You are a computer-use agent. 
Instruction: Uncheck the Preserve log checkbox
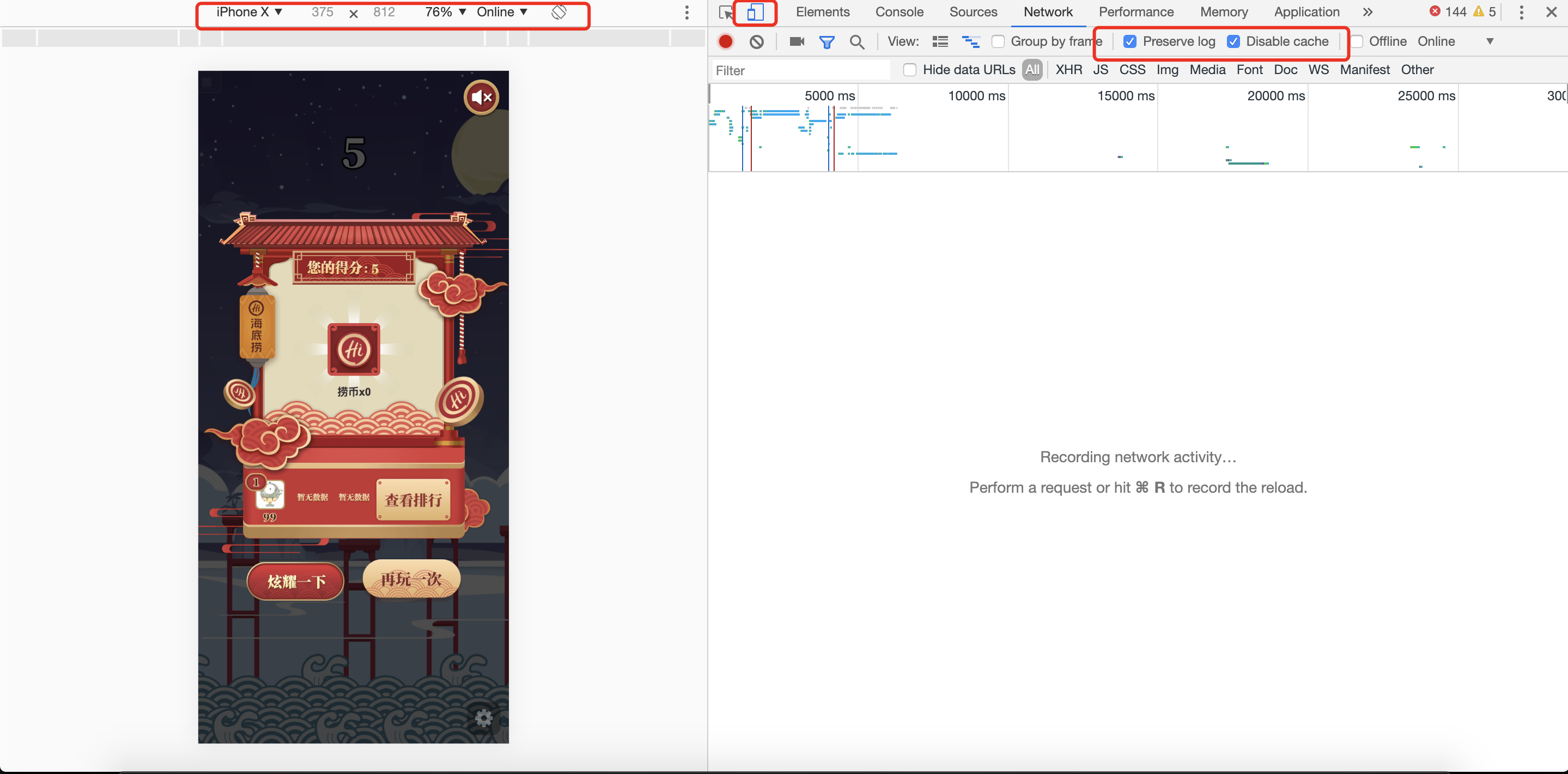(x=1131, y=41)
